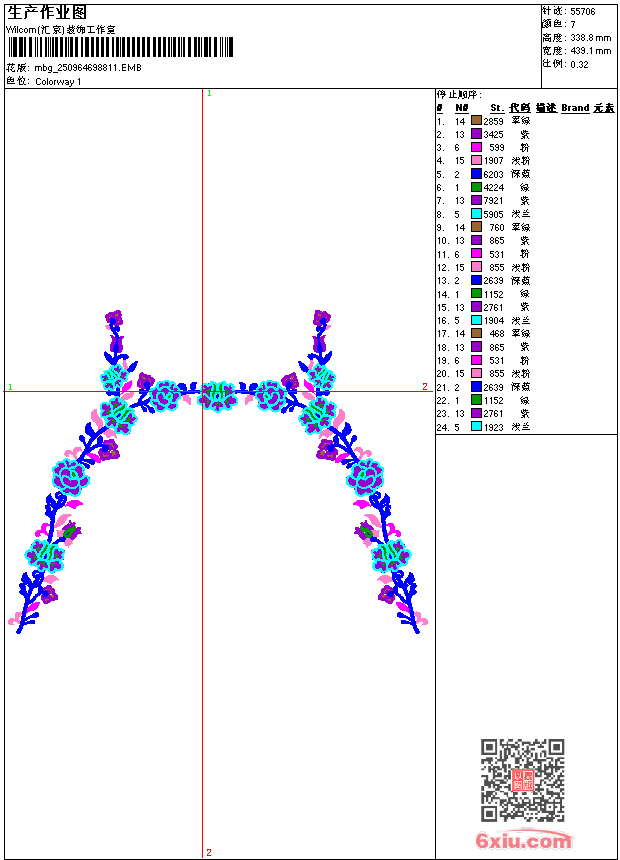
Task: Click the Brand column header
Action: pyautogui.click(x=575, y=108)
